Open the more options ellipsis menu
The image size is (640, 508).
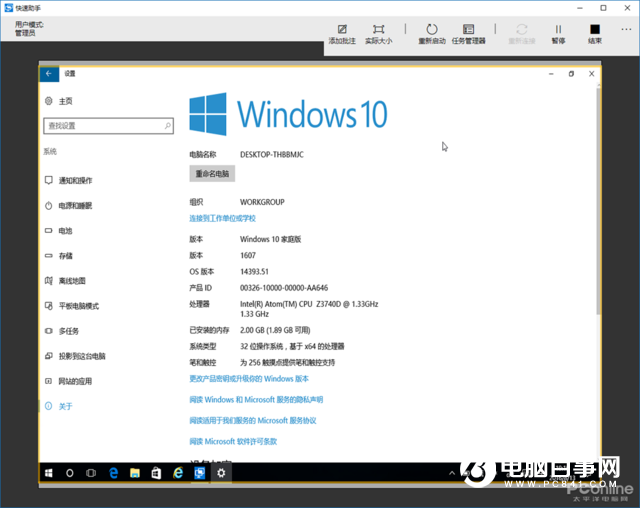pos(626,29)
